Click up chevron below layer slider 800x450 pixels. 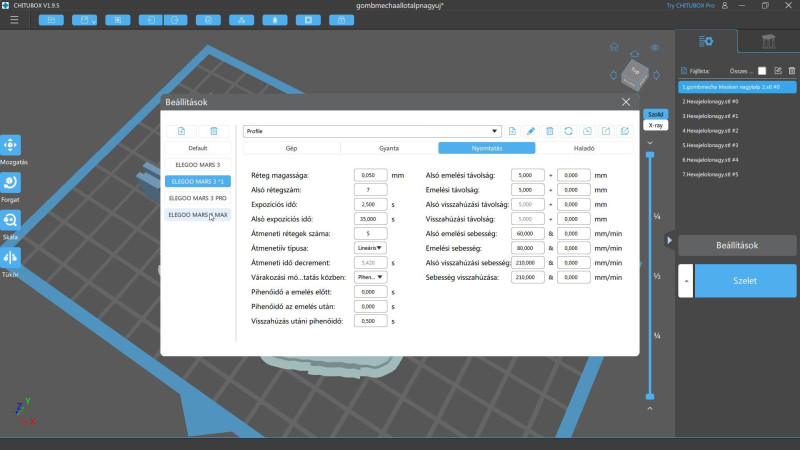coord(650,409)
